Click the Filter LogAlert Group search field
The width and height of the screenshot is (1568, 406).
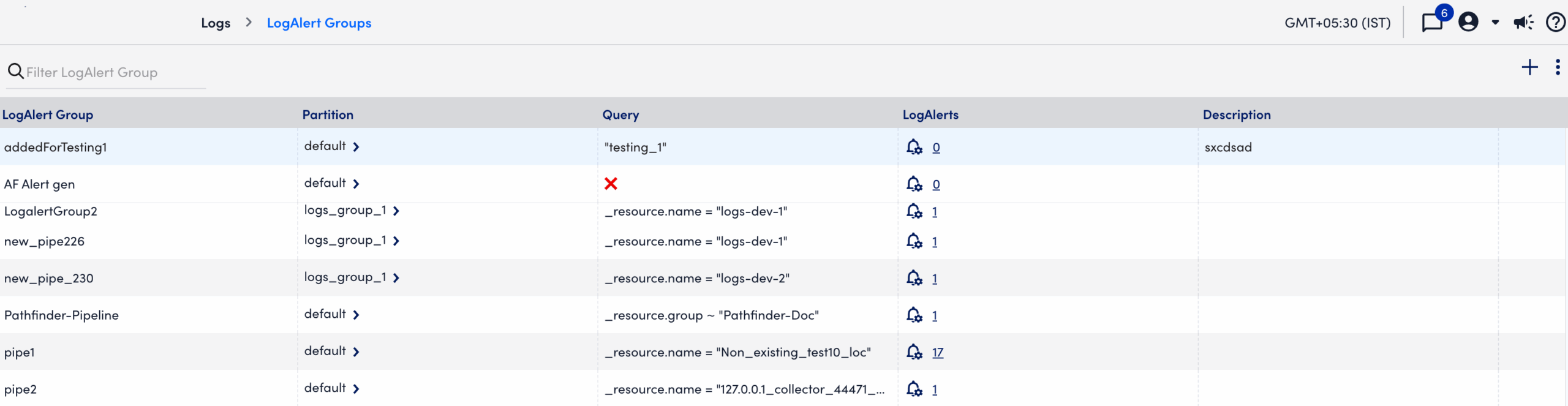click(x=110, y=73)
